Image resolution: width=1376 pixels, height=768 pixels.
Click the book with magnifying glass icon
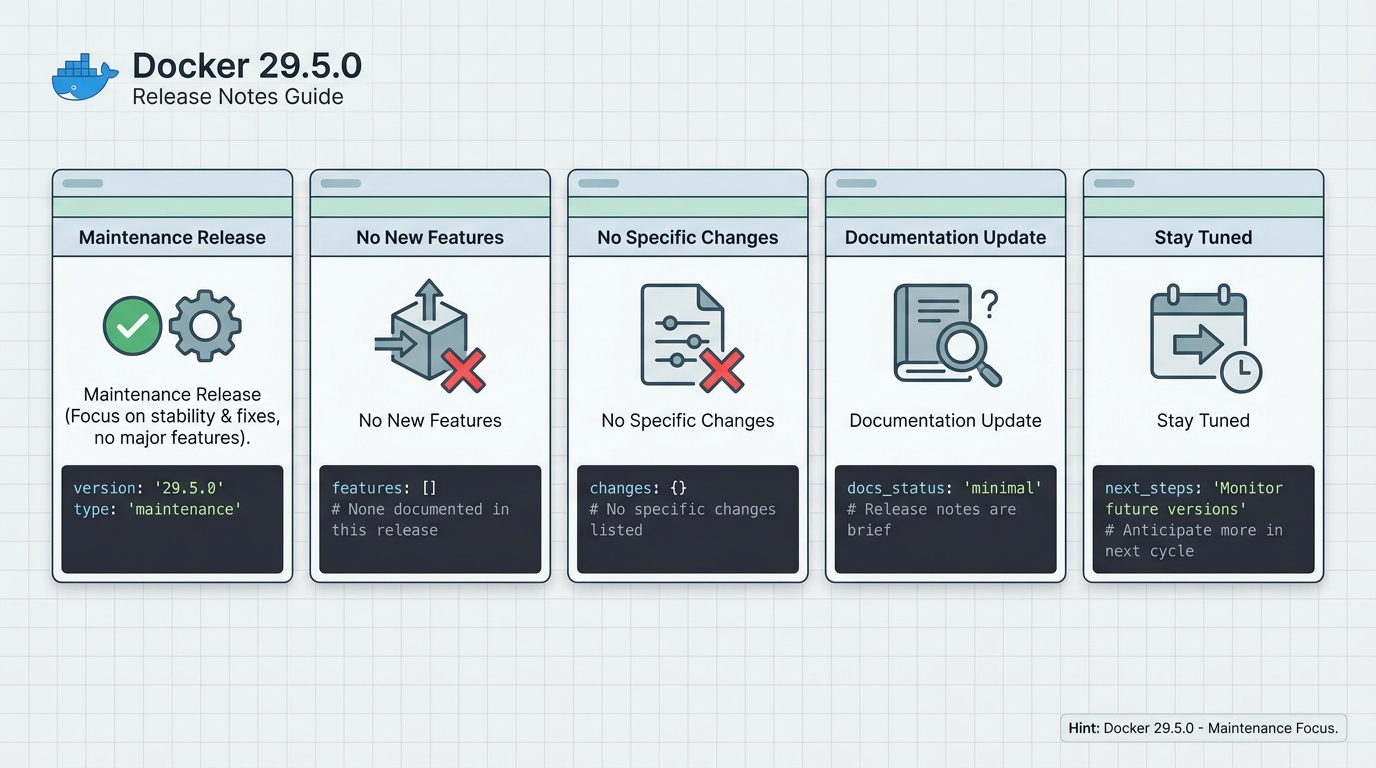pos(947,335)
